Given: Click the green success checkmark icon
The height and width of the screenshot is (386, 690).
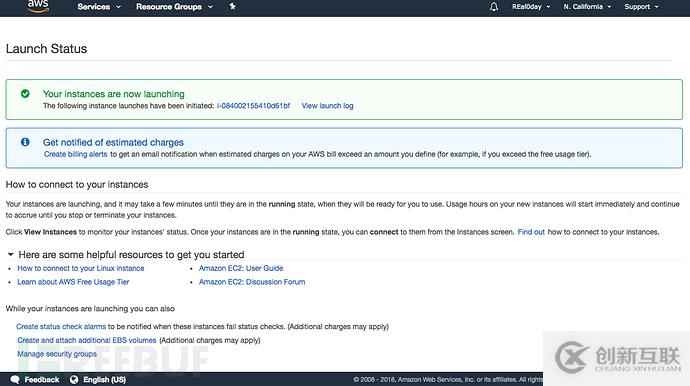Looking at the screenshot, I should [x=25, y=93].
